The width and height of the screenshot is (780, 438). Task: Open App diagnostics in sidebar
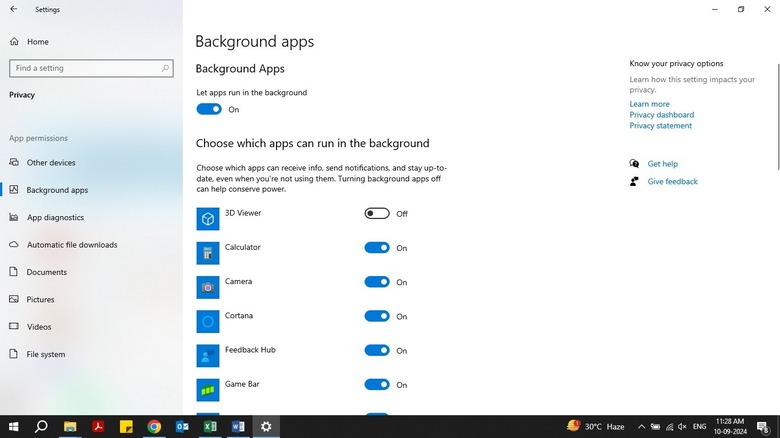(x=55, y=217)
